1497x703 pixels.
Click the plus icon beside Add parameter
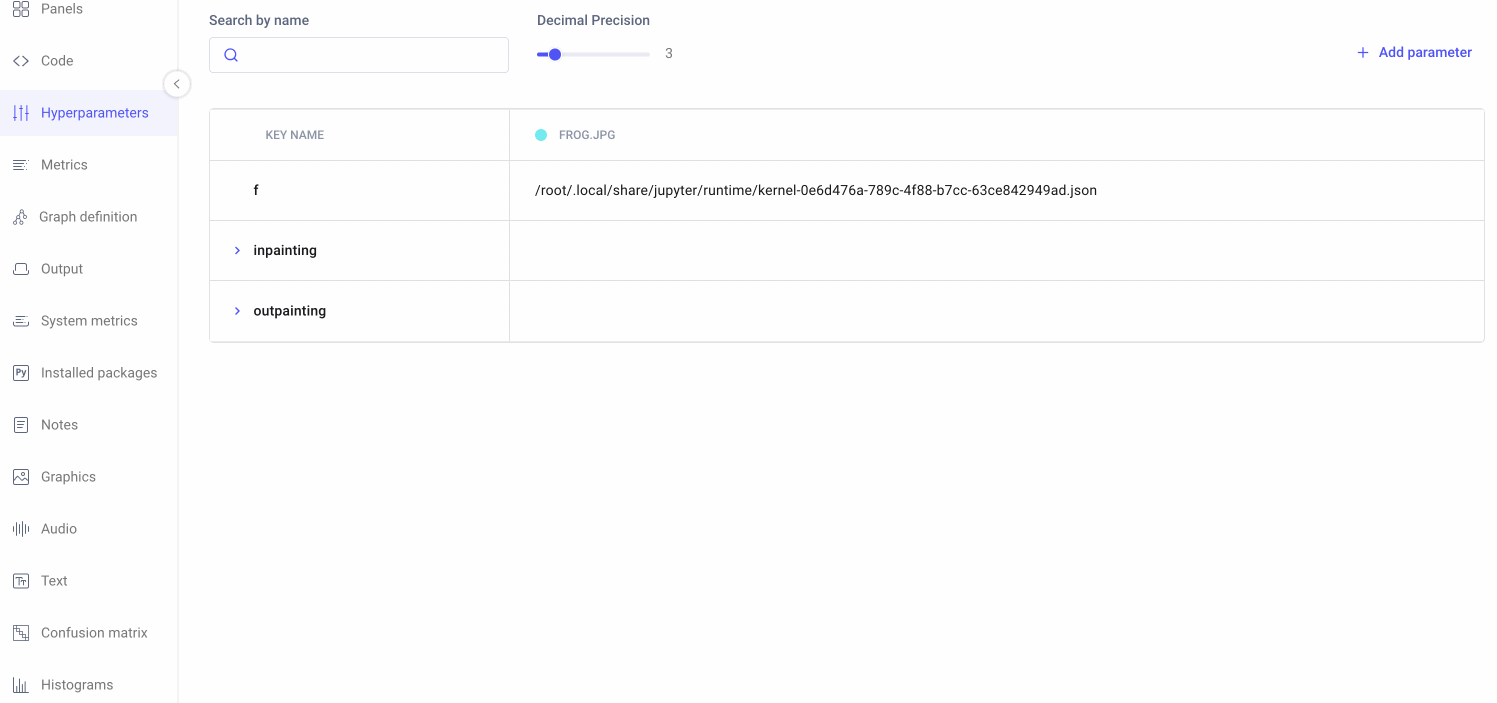pos(1362,52)
